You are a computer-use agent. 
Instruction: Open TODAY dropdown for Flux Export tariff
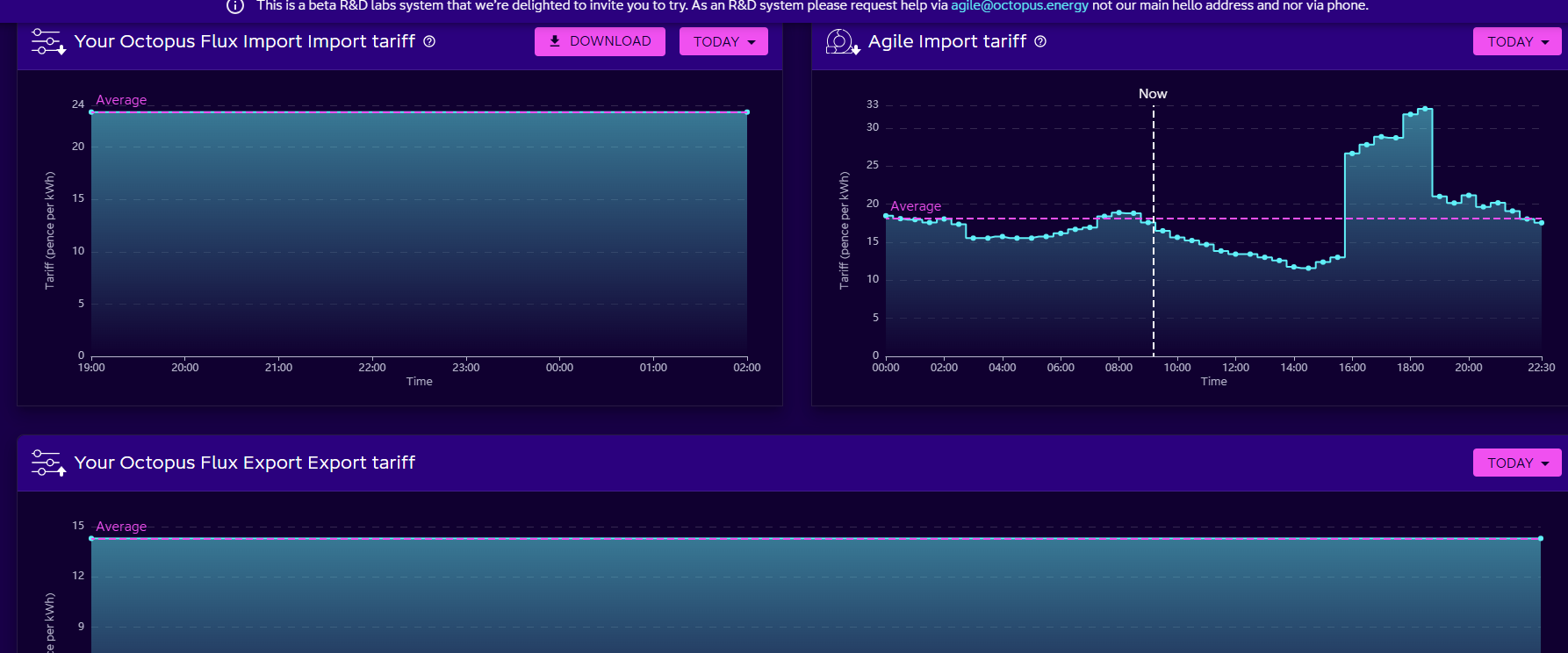coord(1517,463)
